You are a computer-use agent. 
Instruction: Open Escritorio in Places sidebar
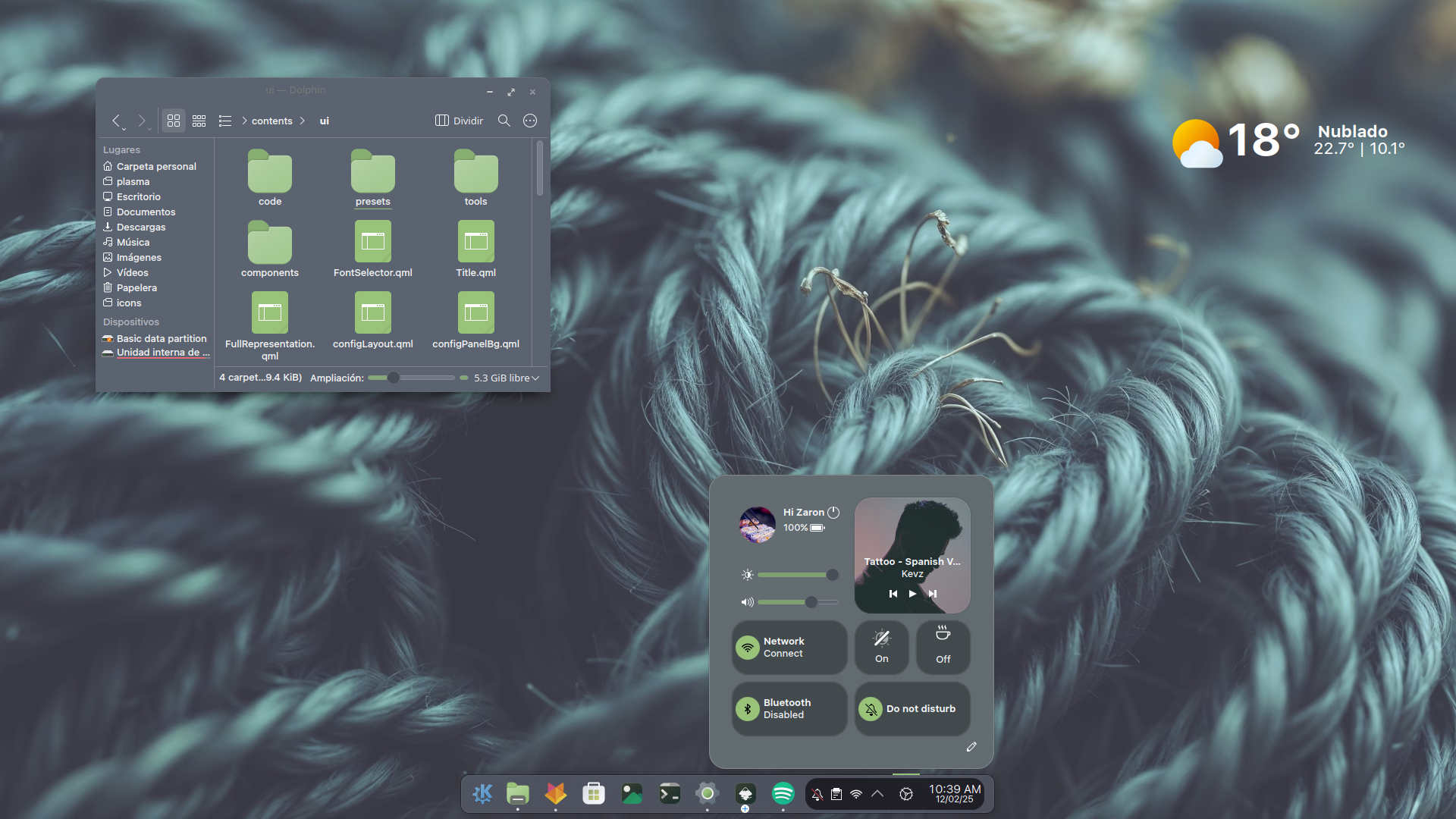point(155,196)
